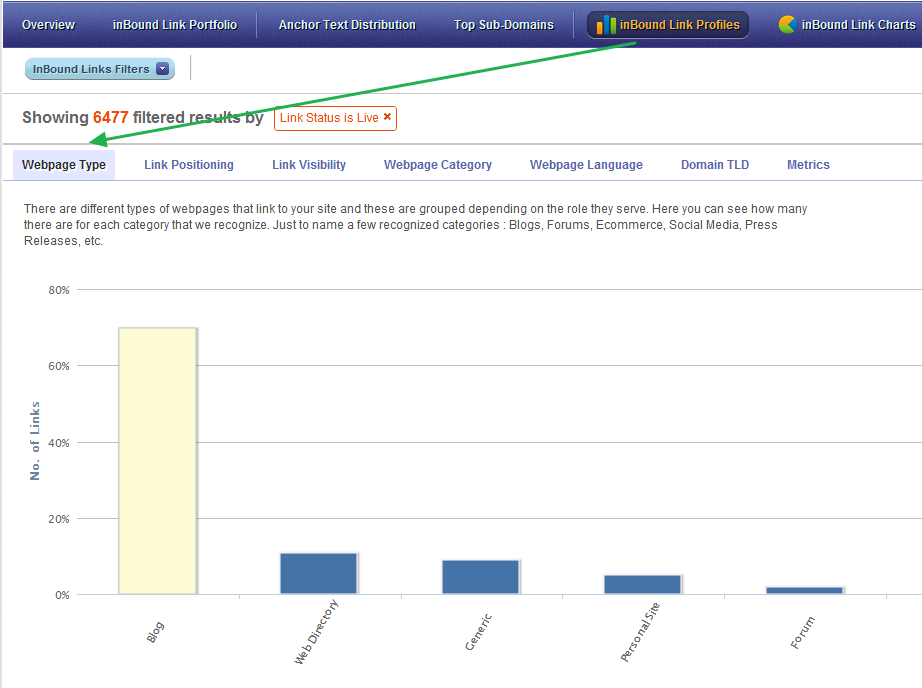Screen dimensions: 922x688
Task: Open Top Sub-Domains section
Action: tap(504, 25)
